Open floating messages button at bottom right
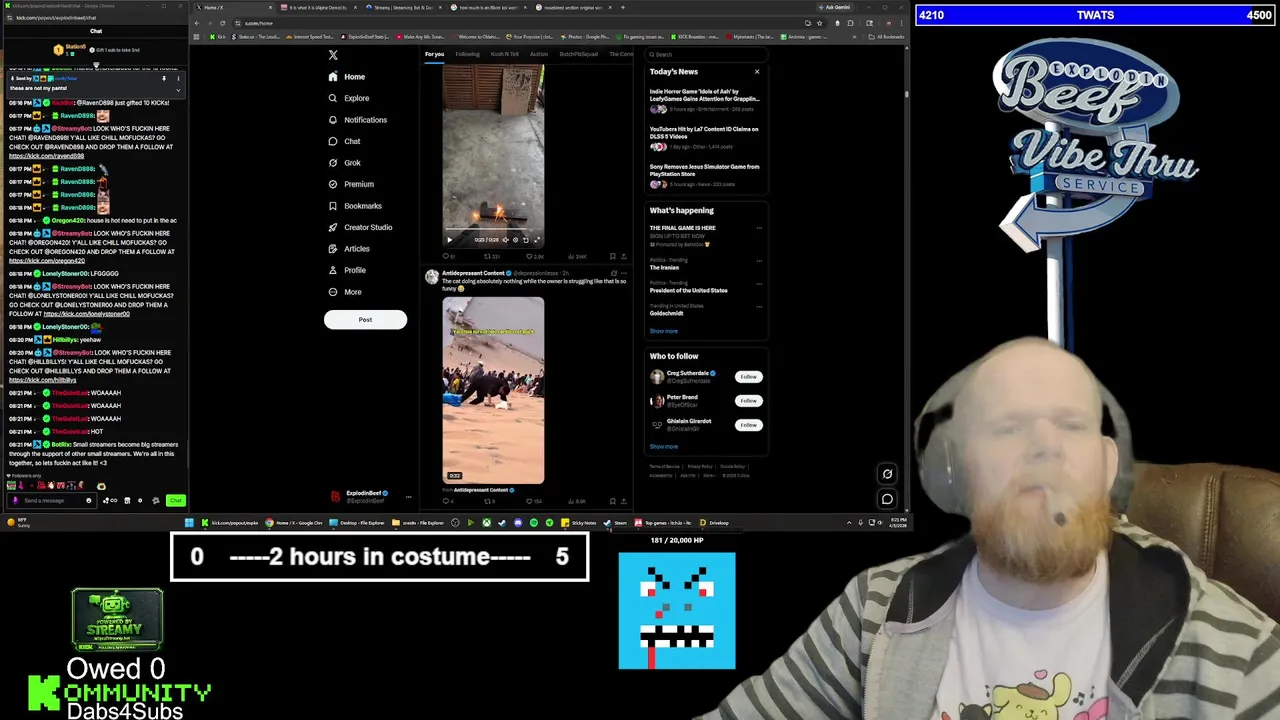Screen dimensions: 1280x720 (887, 498)
